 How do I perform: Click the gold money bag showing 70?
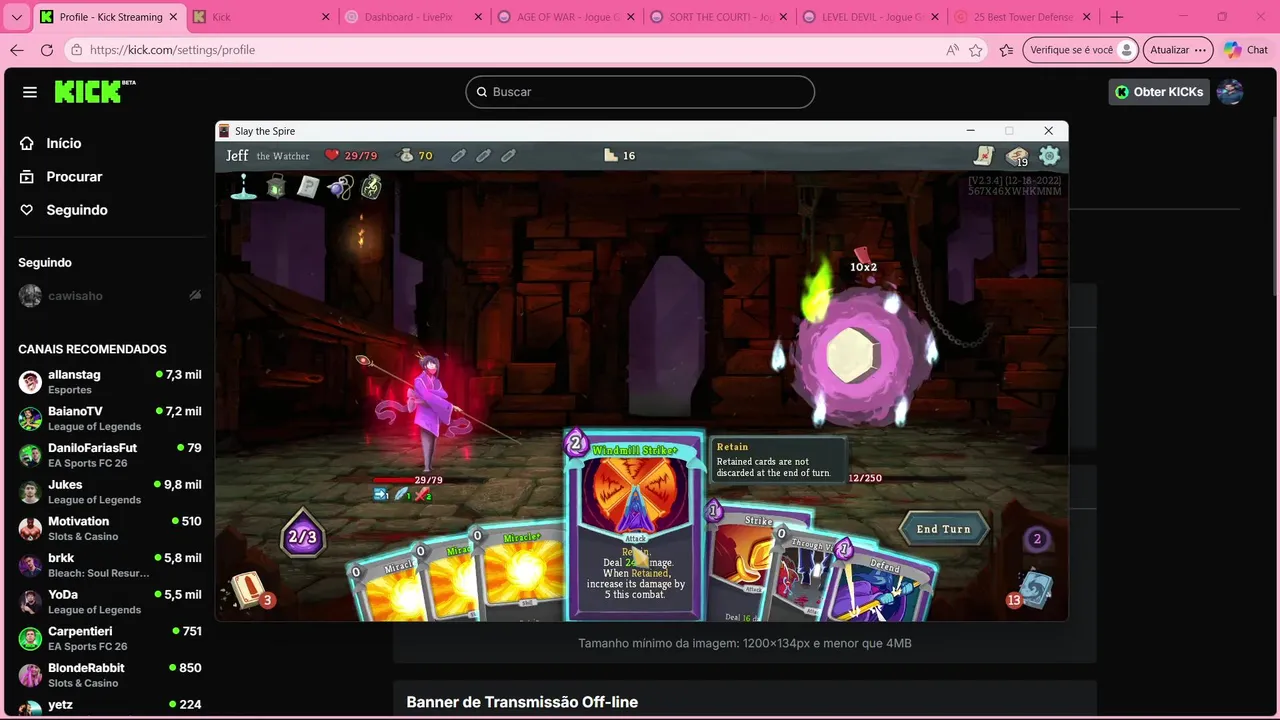coord(405,155)
